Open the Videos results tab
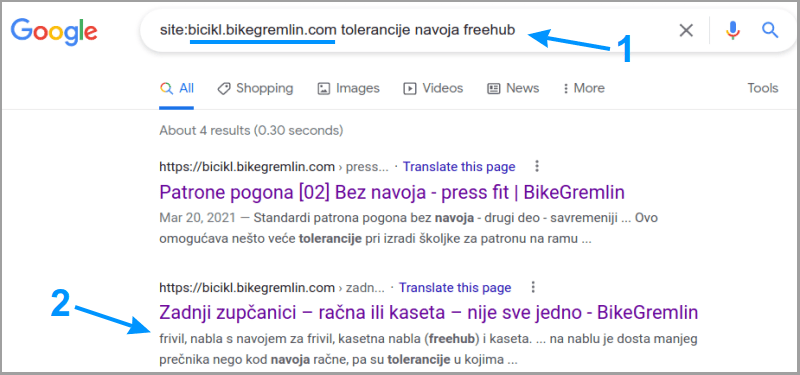Screen dimensions: 800x375 click(433, 88)
